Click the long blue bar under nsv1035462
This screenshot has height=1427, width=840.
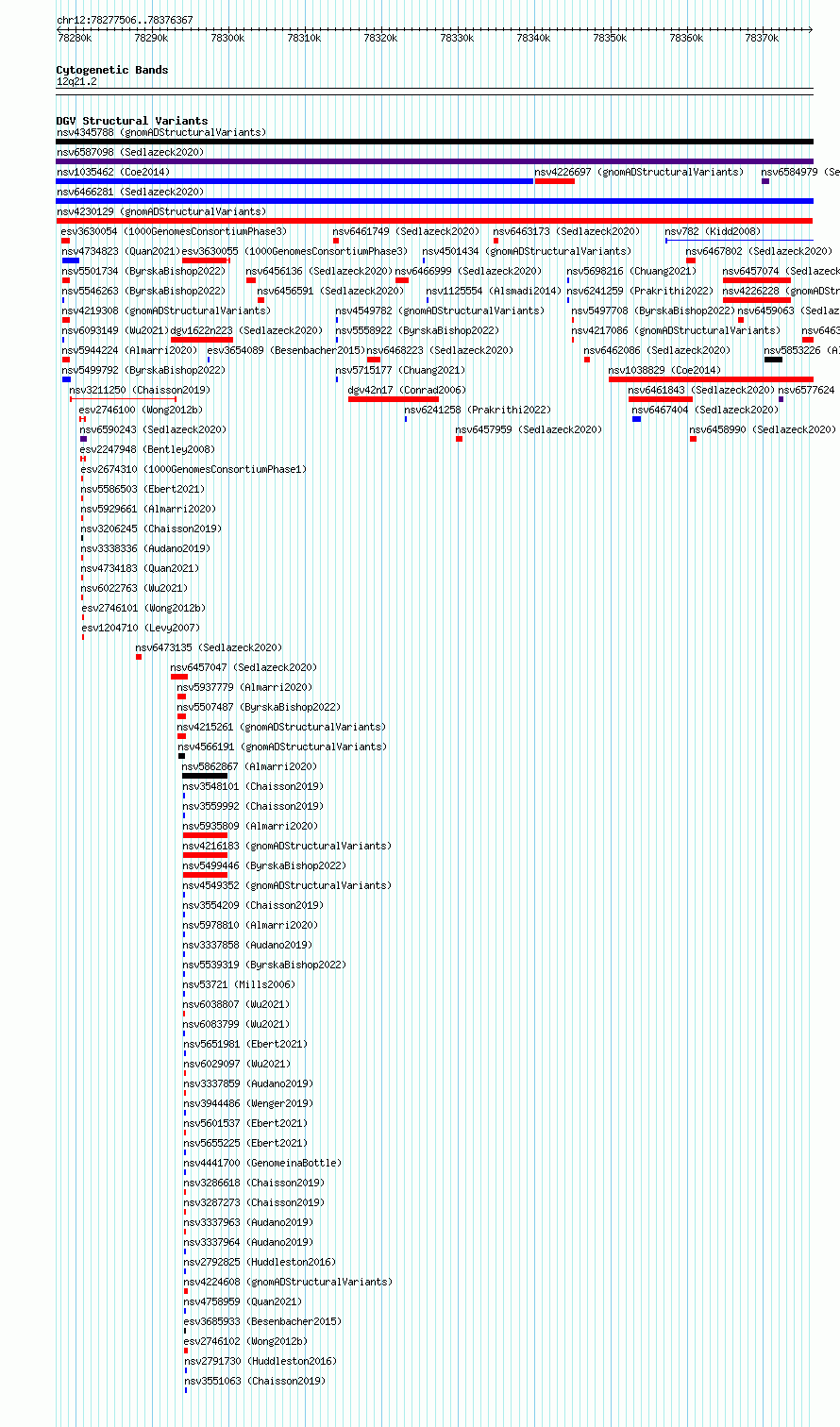coord(295,181)
